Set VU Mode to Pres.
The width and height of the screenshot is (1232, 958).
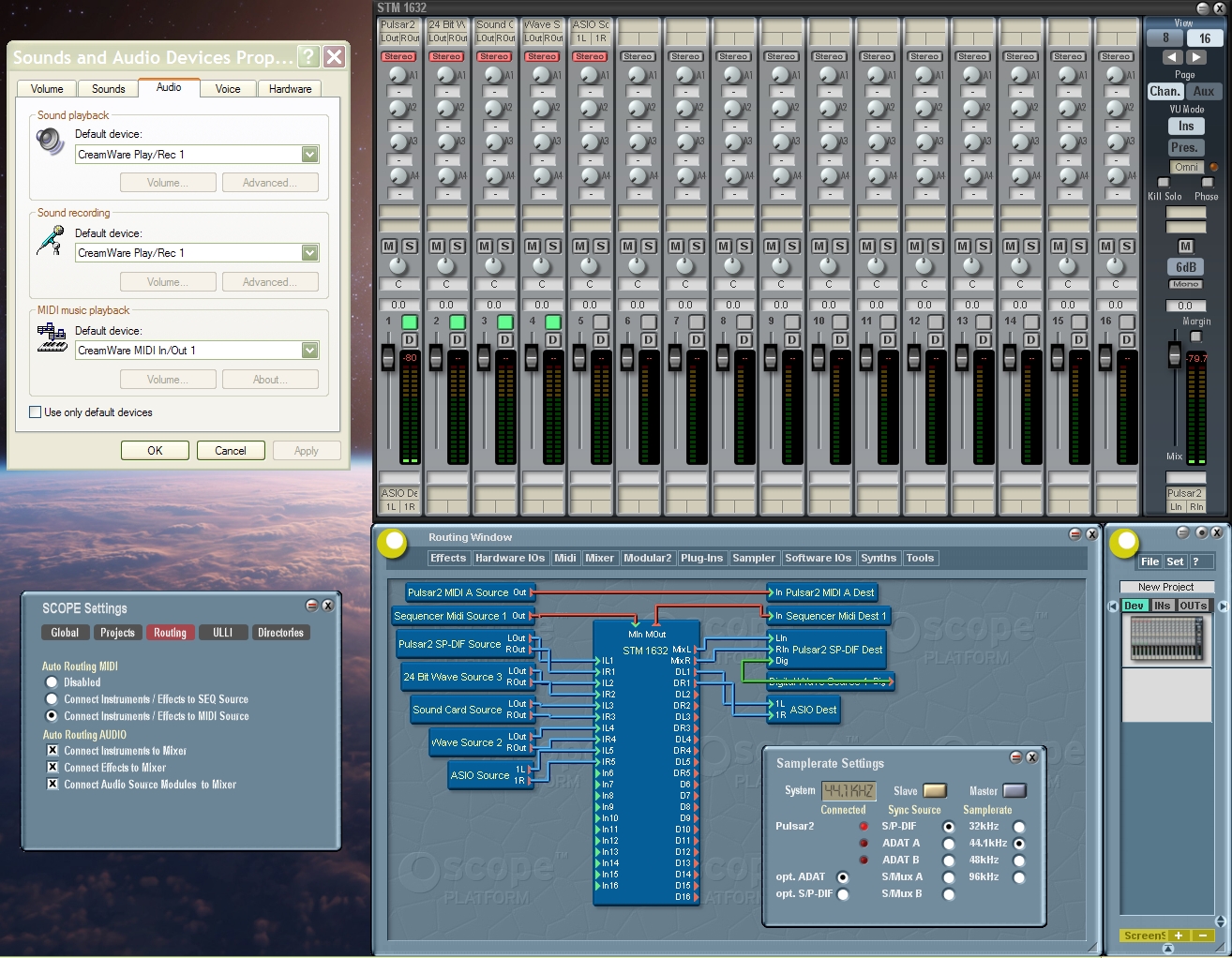pos(1185,148)
